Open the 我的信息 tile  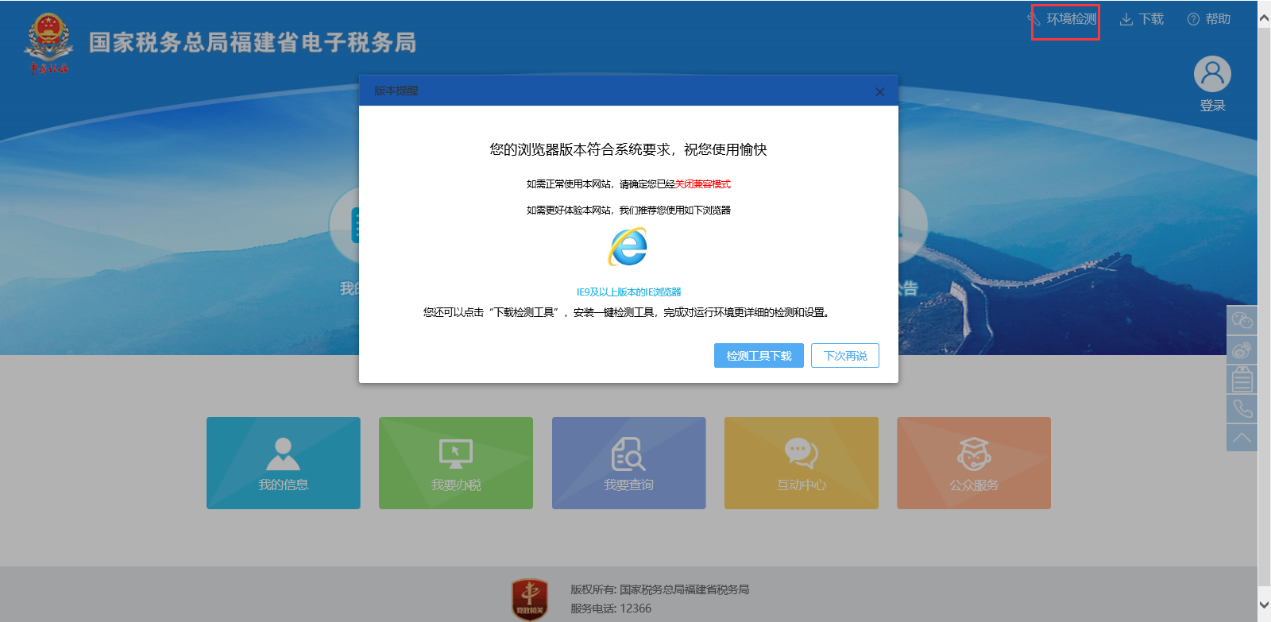click(x=283, y=462)
